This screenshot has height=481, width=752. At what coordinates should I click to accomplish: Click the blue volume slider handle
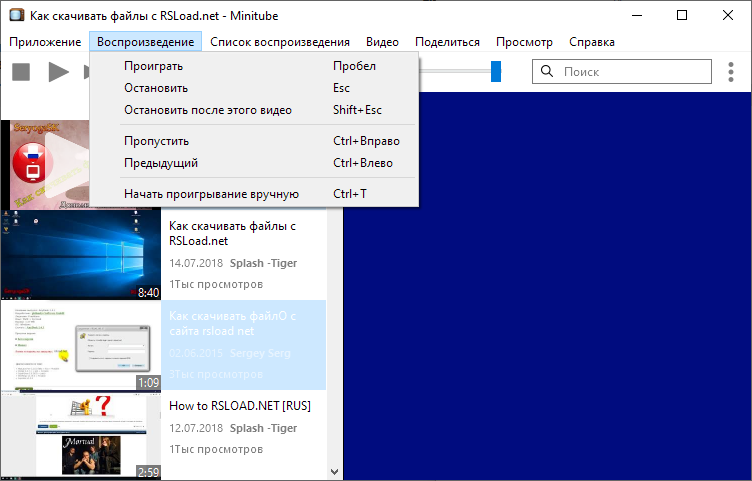click(496, 71)
